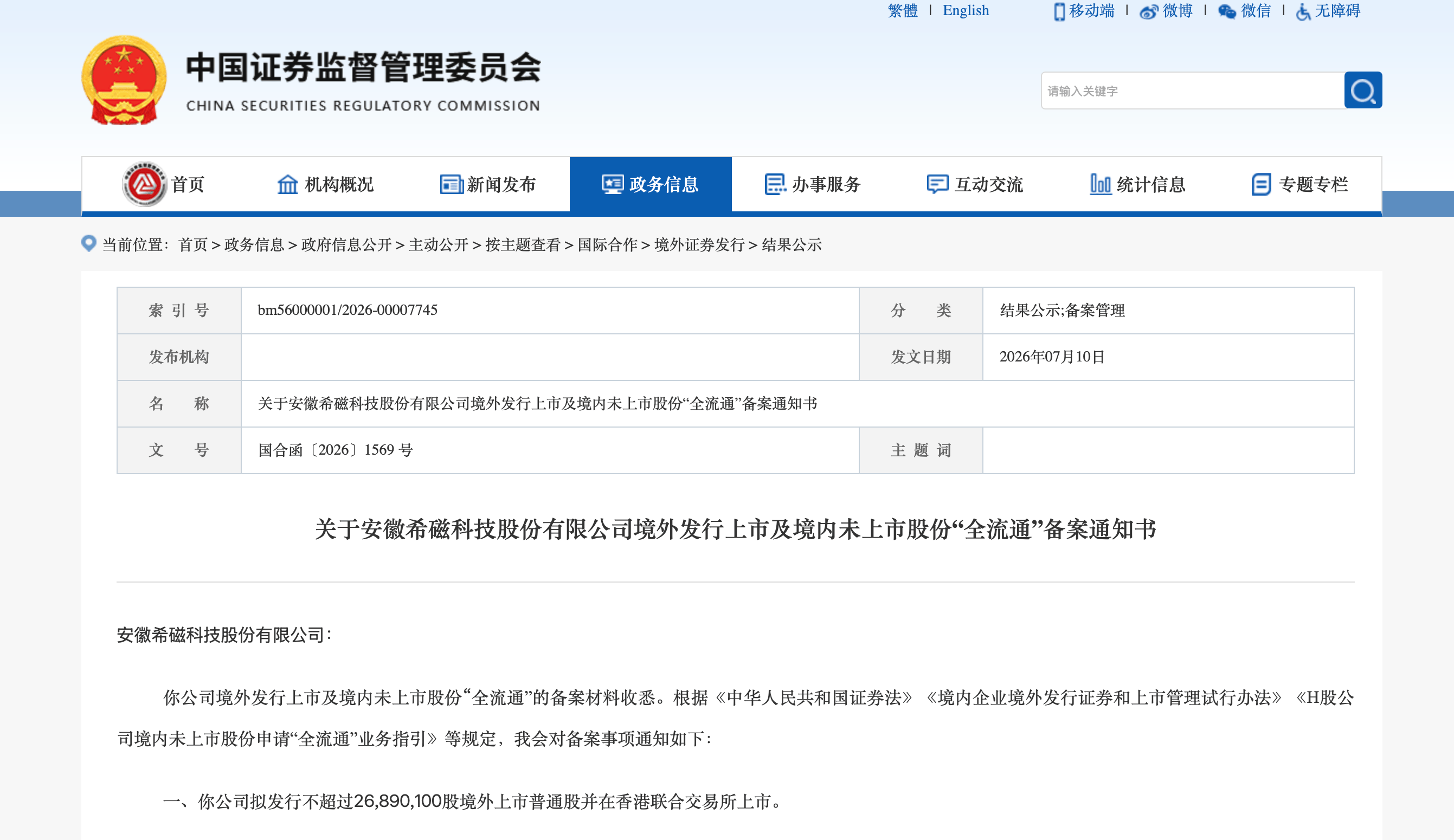The image size is (1454, 840).
Task: Click the CSRC national emblem logo
Action: pos(124,80)
